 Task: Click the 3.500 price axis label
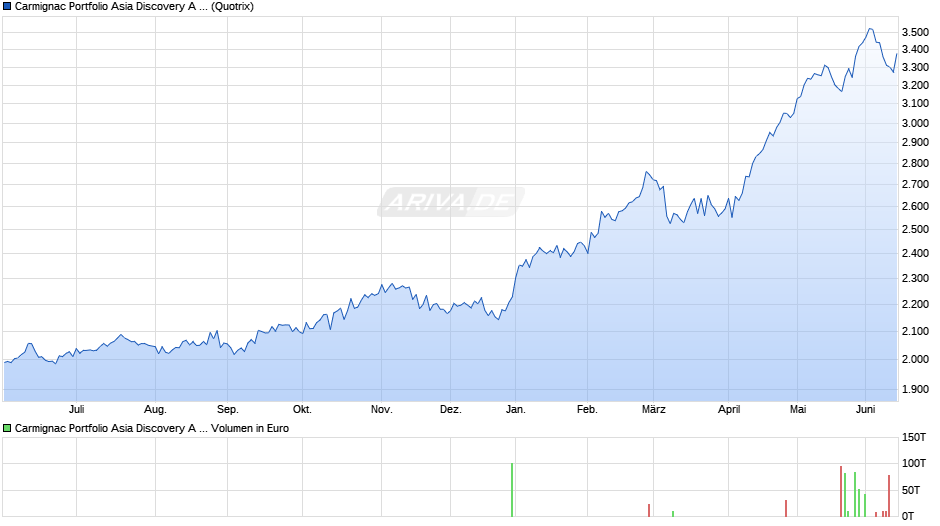pos(915,32)
